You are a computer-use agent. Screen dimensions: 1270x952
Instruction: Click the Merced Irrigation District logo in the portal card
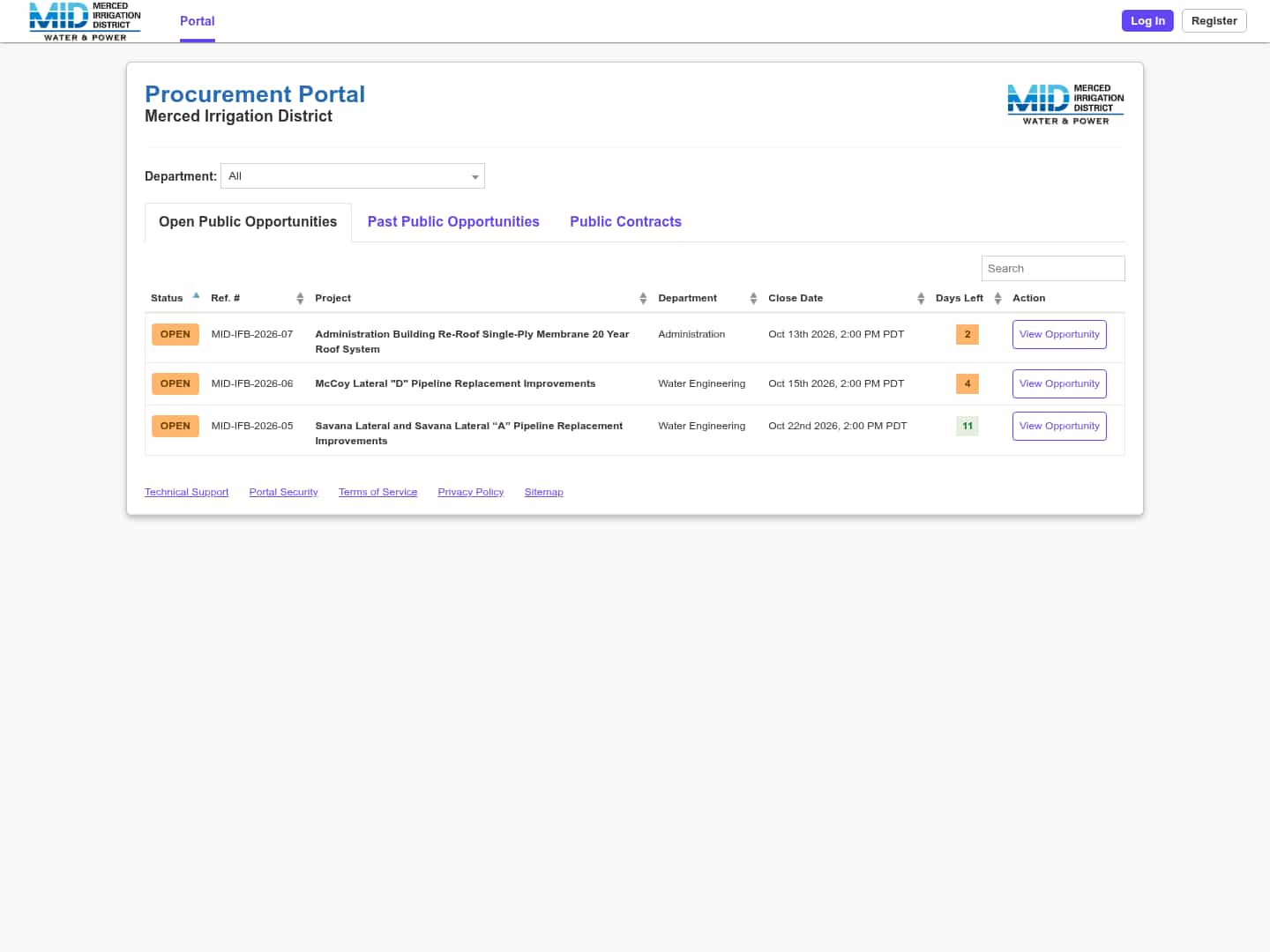1065,104
